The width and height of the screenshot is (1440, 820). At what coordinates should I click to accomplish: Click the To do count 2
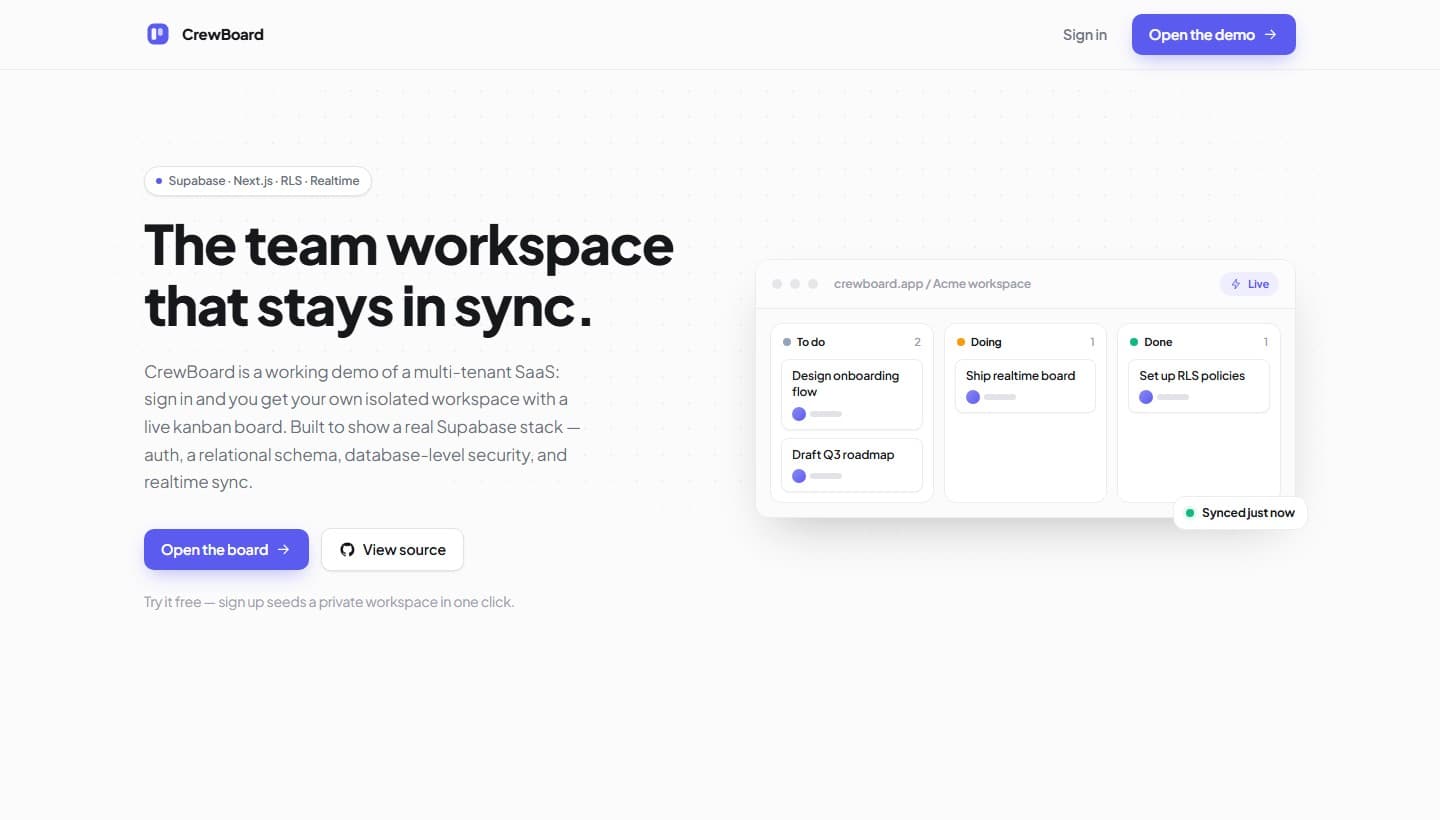pos(917,342)
